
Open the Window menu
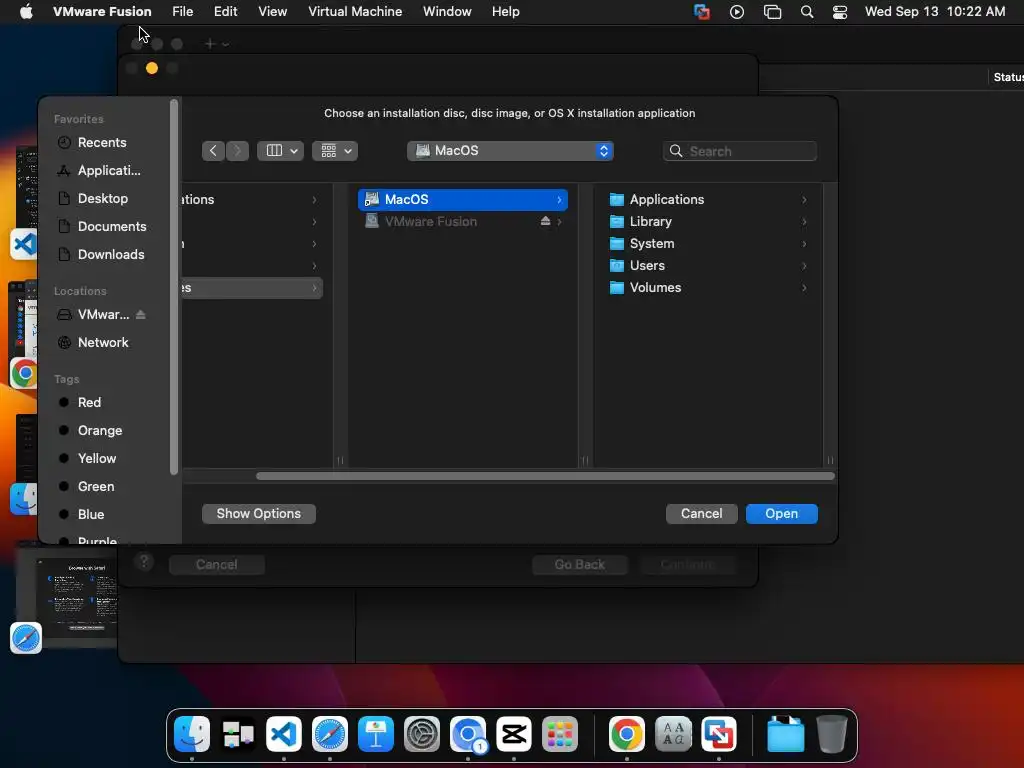(447, 12)
